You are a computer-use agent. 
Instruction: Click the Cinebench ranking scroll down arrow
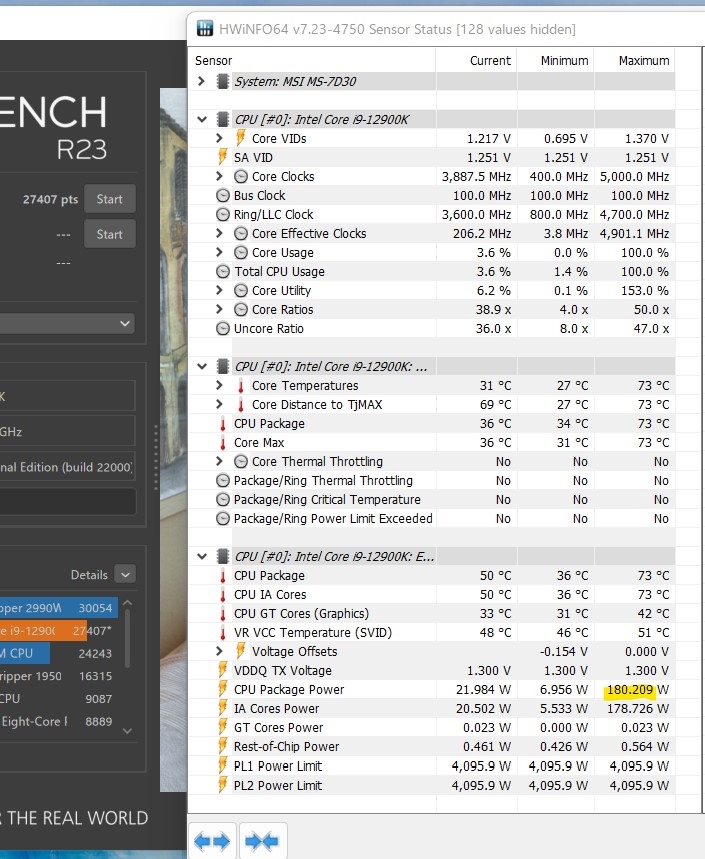[128, 730]
